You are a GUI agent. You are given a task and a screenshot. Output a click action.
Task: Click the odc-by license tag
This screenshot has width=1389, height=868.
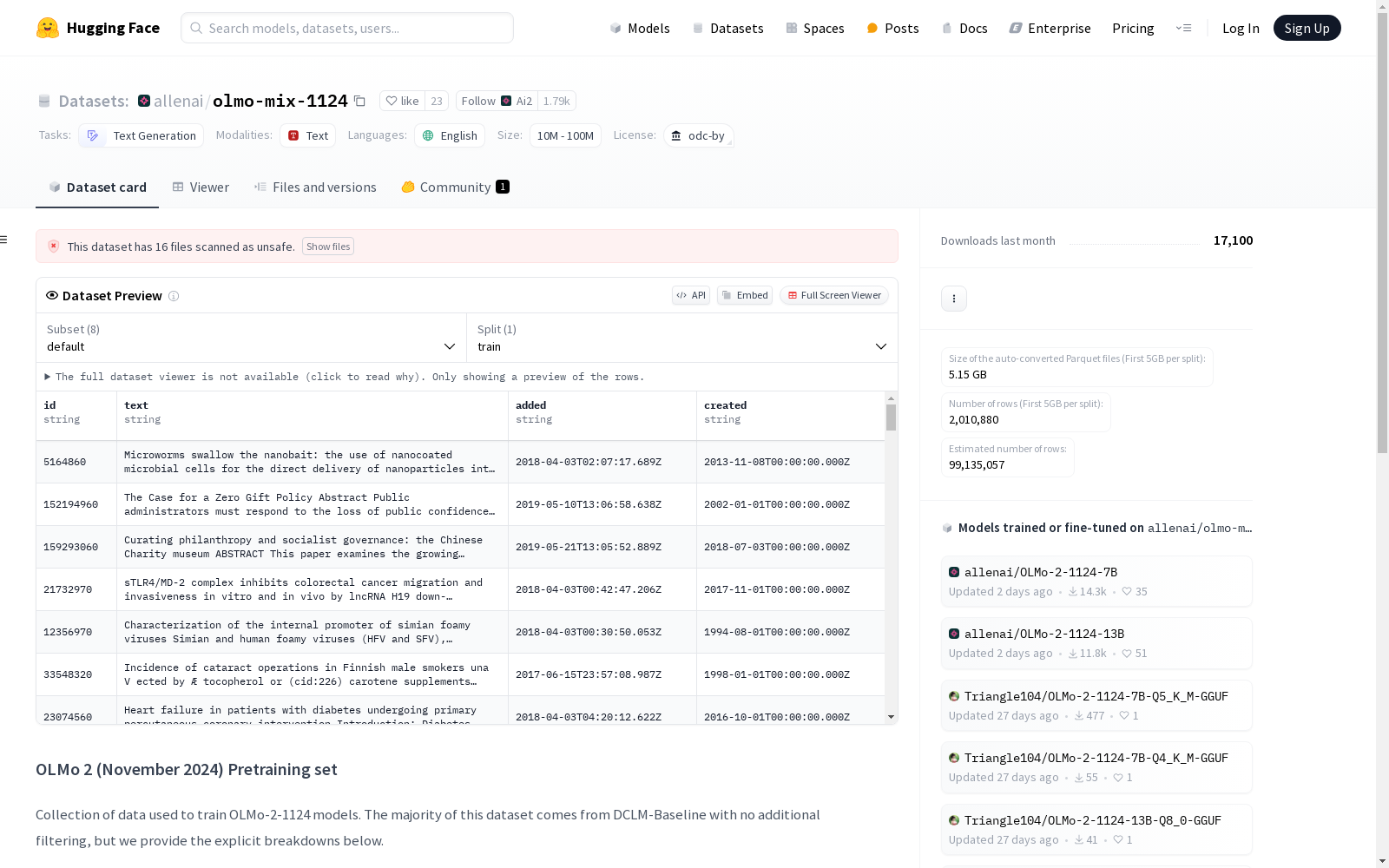pos(699,135)
